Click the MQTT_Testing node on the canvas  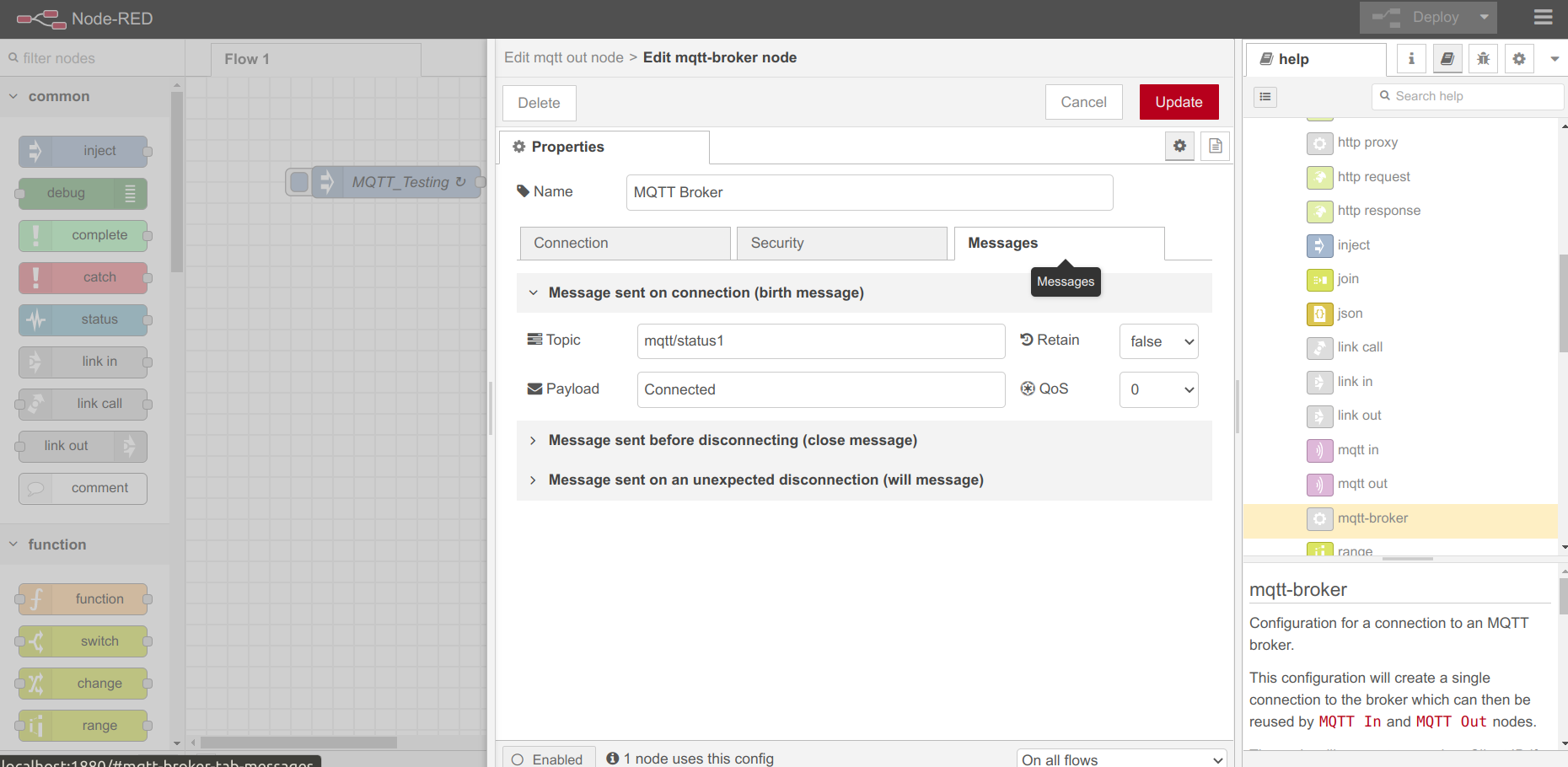click(398, 182)
